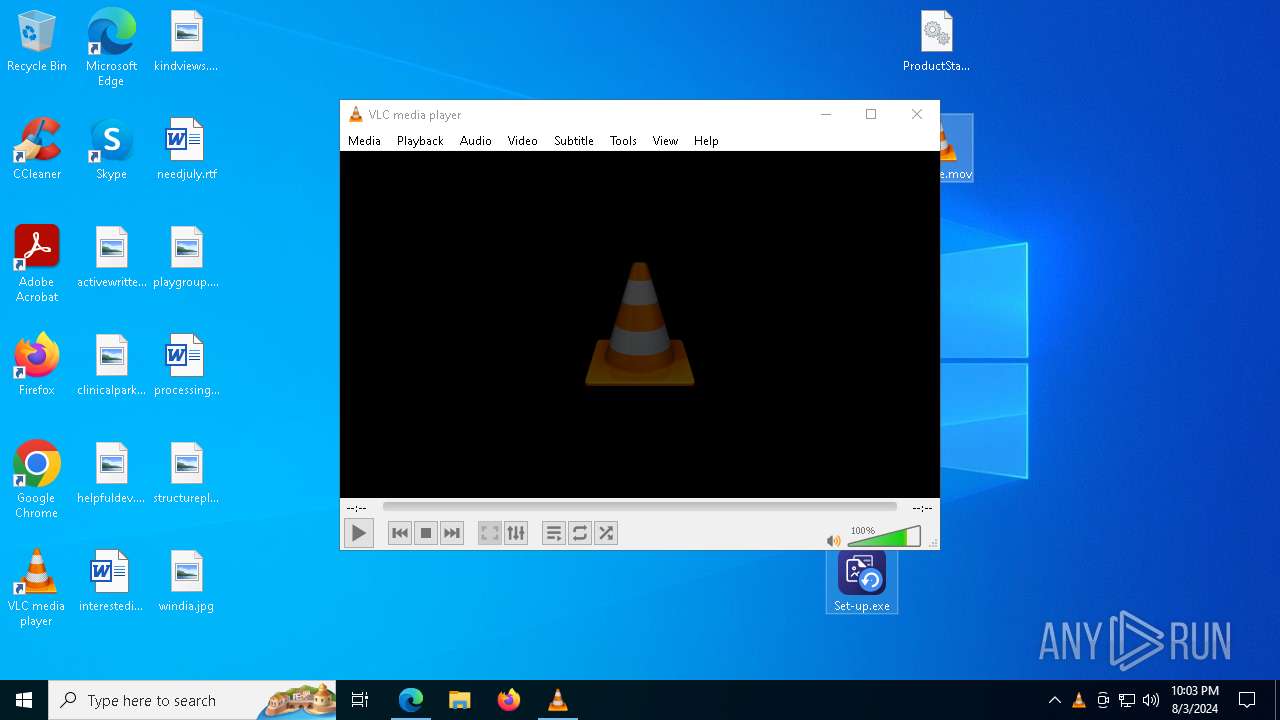Screen dimensions: 1280x720
Task: Open the View menu
Action: tap(666, 141)
